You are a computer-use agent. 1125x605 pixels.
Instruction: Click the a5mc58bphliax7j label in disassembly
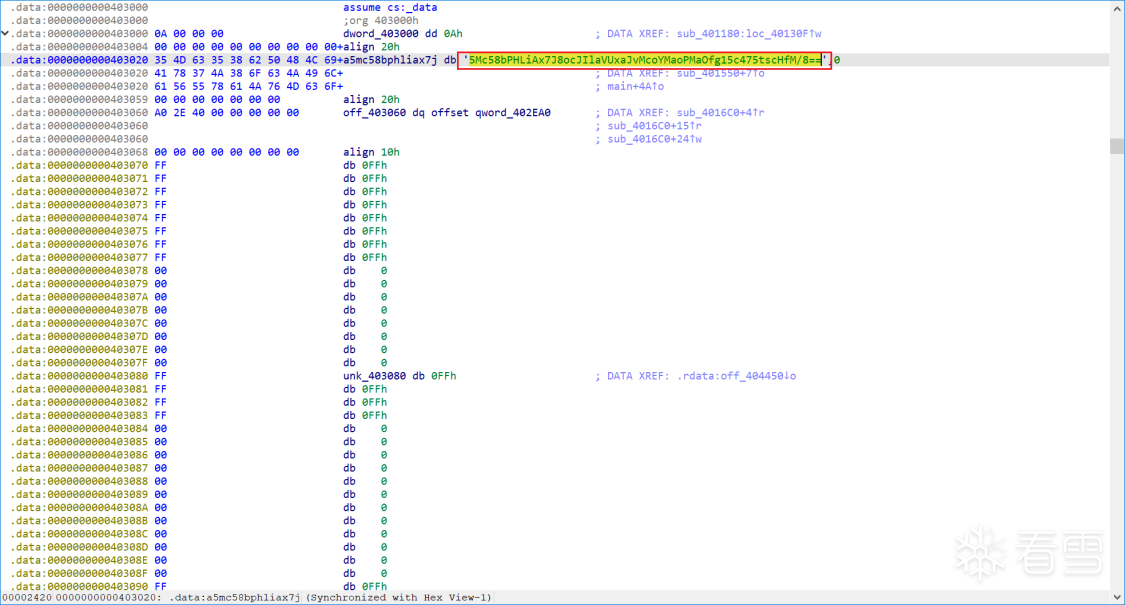pos(390,60)
